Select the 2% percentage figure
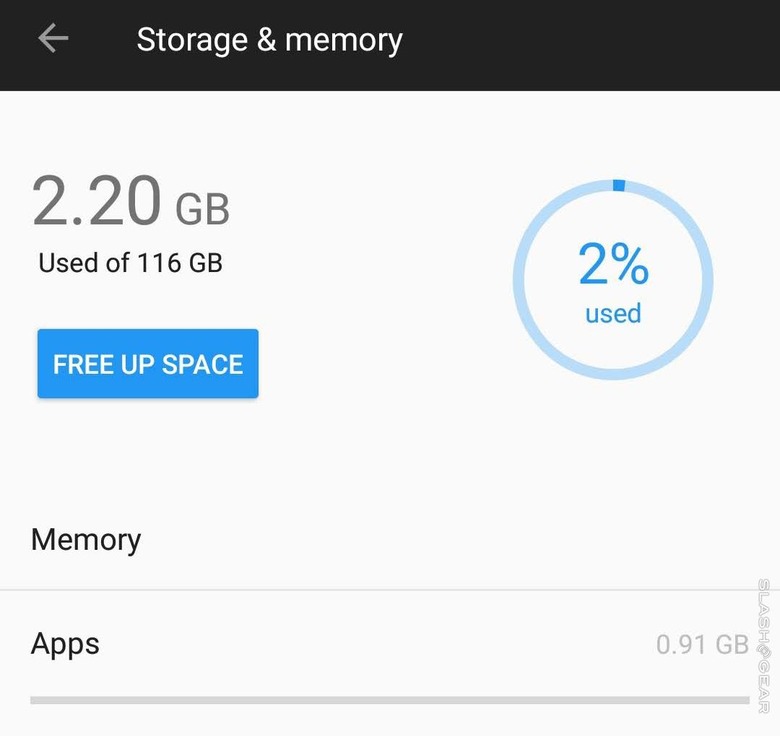Viewport: 780px width, 736px height. (613, 264)
